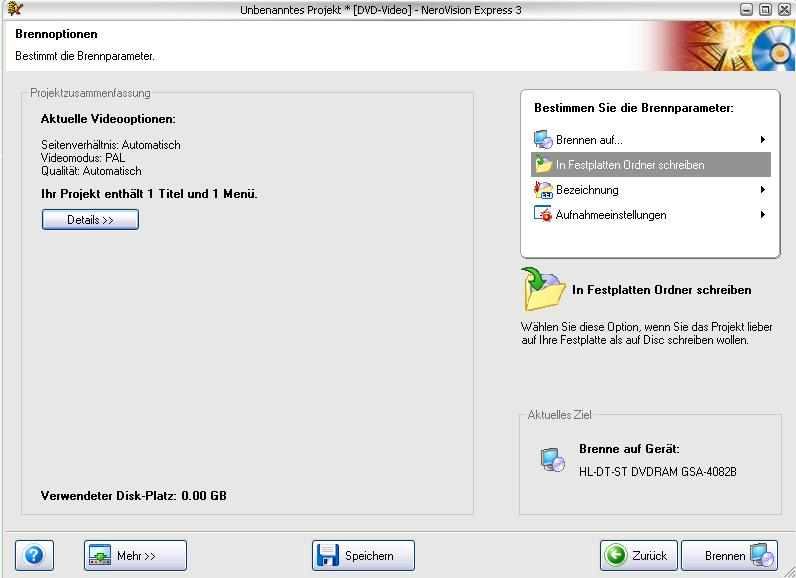796x578 pixels.
Task: Close the NeroVision Express window
Action: (784, 10)
